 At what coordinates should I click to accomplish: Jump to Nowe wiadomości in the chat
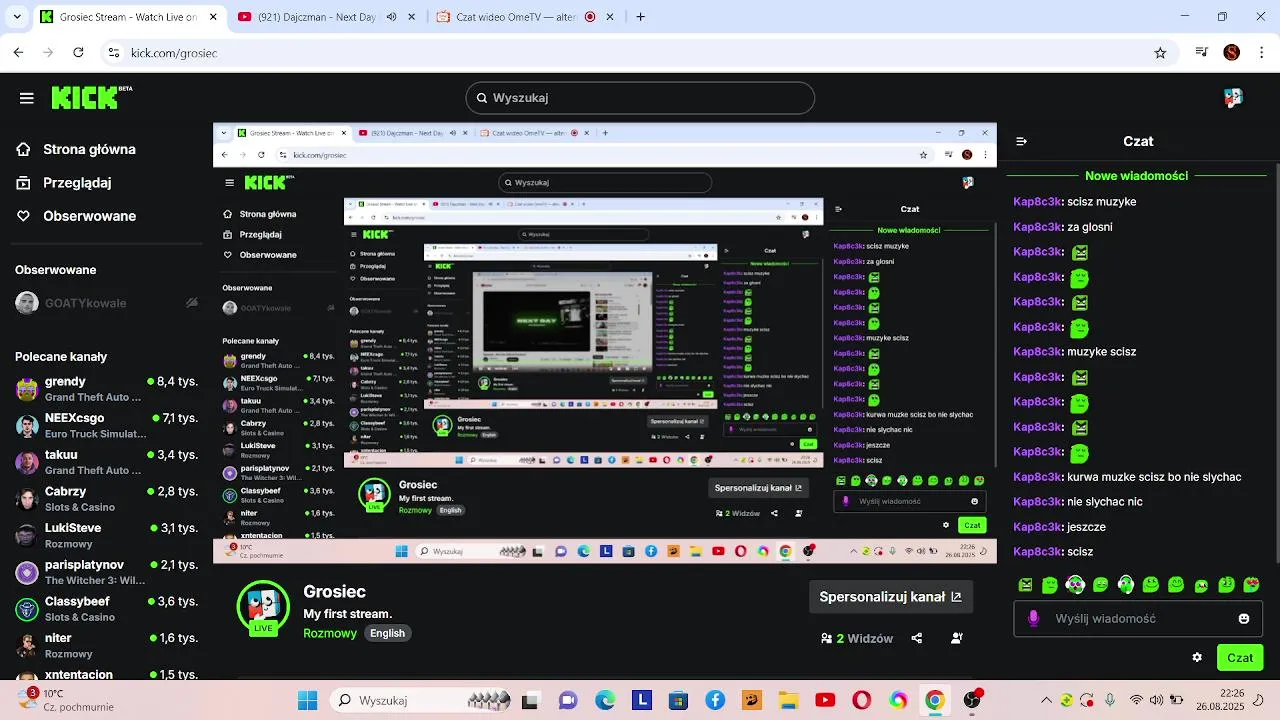[1137, 176]
